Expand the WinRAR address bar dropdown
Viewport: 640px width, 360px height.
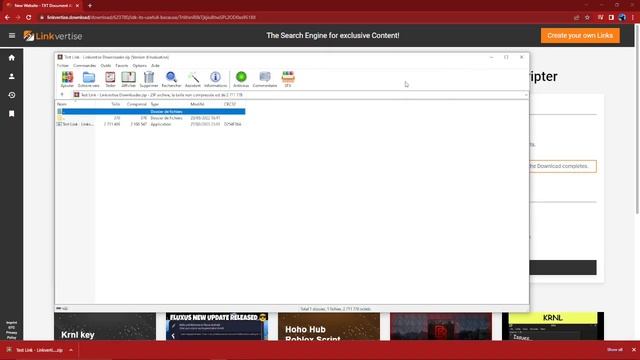click(x=526, y=95)
